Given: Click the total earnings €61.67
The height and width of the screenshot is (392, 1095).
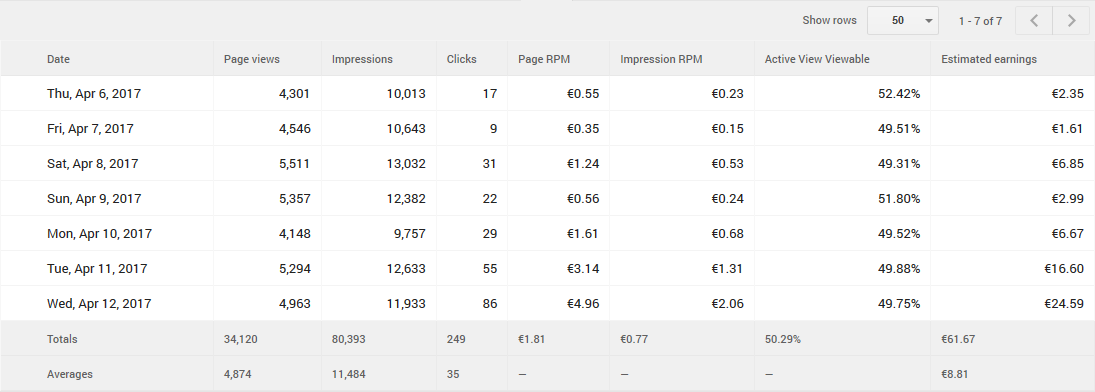Looking at the screenshot, I should point(958,339).
